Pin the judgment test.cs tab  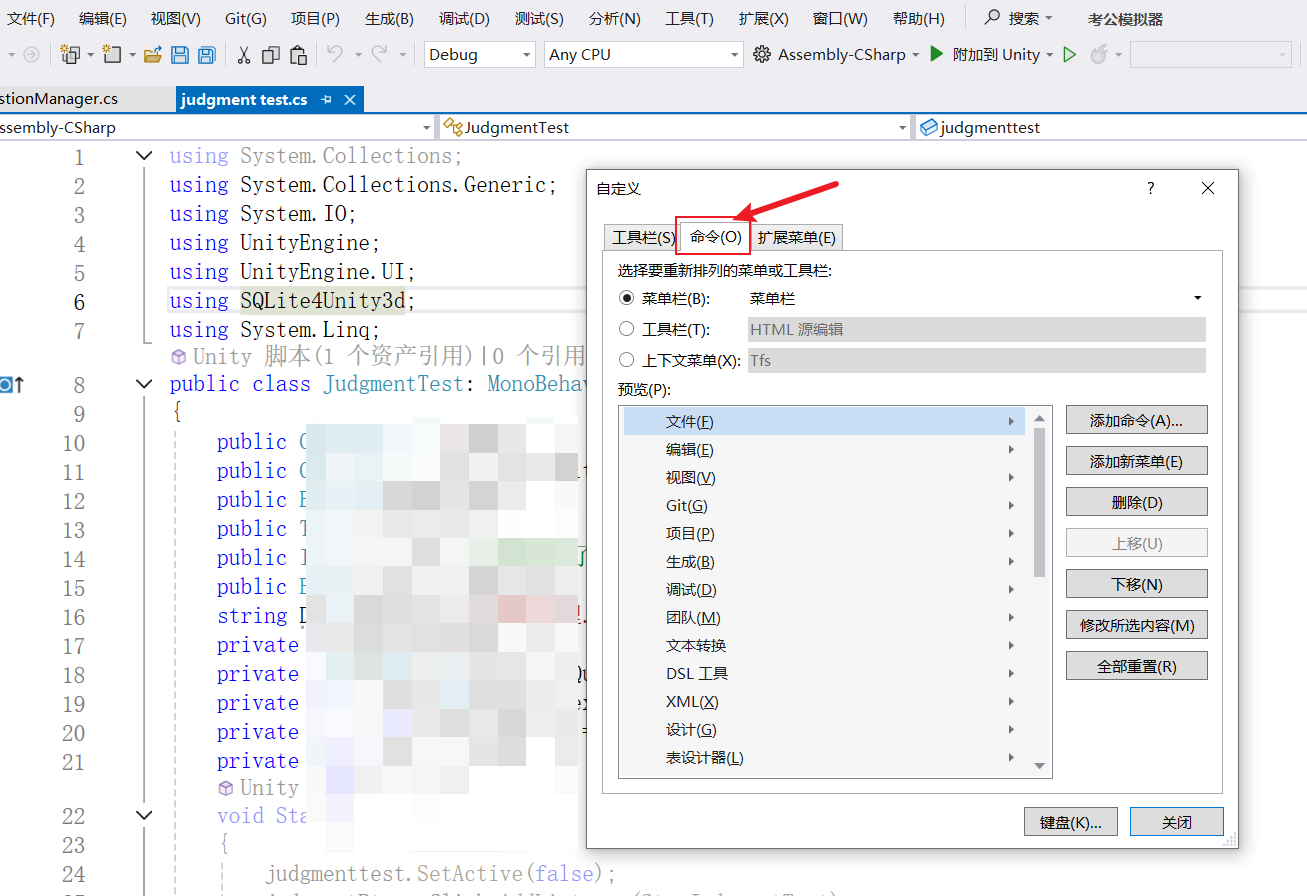pos(326,100)
